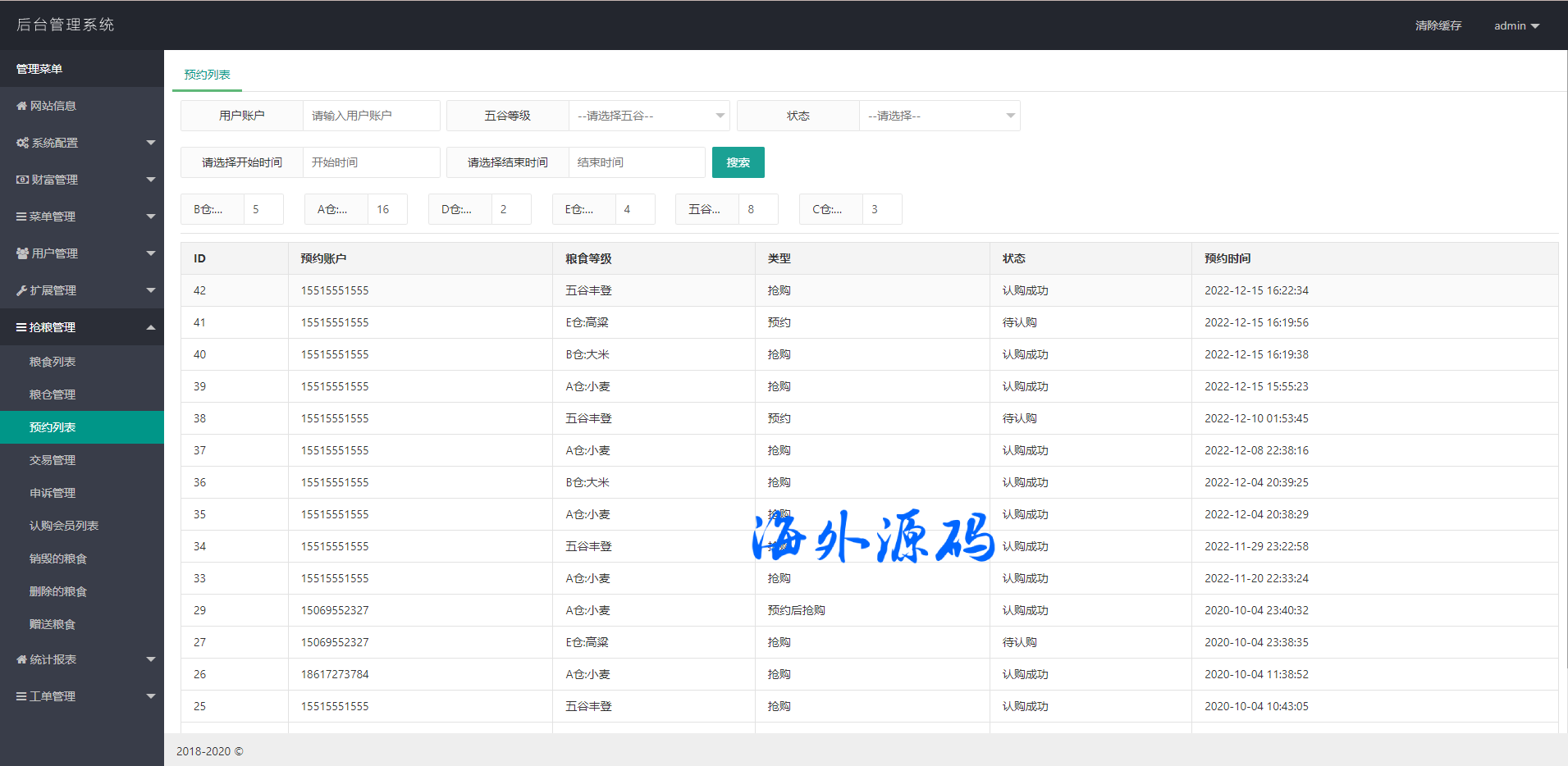Click the home icon beside 统计报表
Image resolution: width=1568 pixels, height=766 pixels.
click(21, 659)
